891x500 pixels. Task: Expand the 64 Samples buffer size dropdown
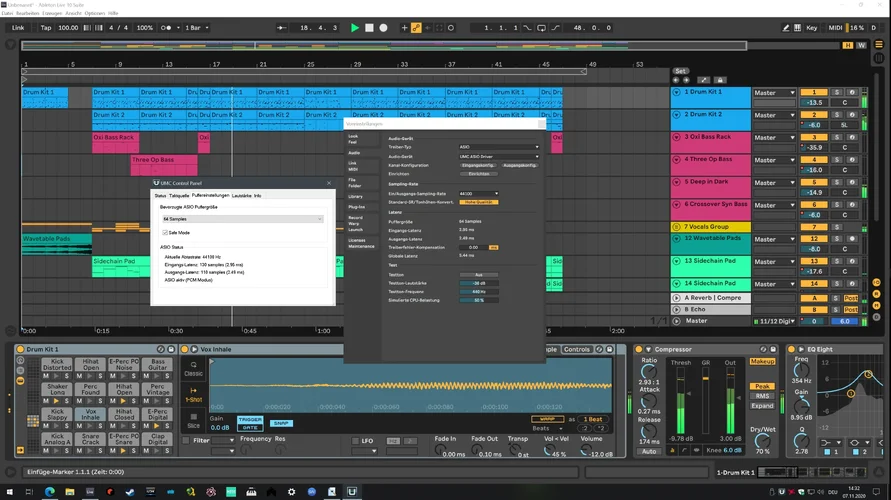pyautogui.click(x=242, y=218)
